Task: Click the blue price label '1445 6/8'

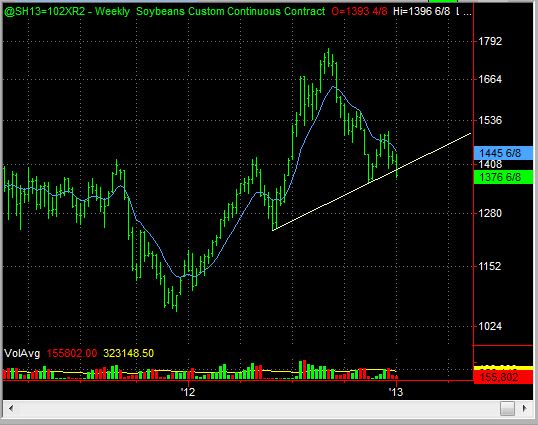Action: 503,153
